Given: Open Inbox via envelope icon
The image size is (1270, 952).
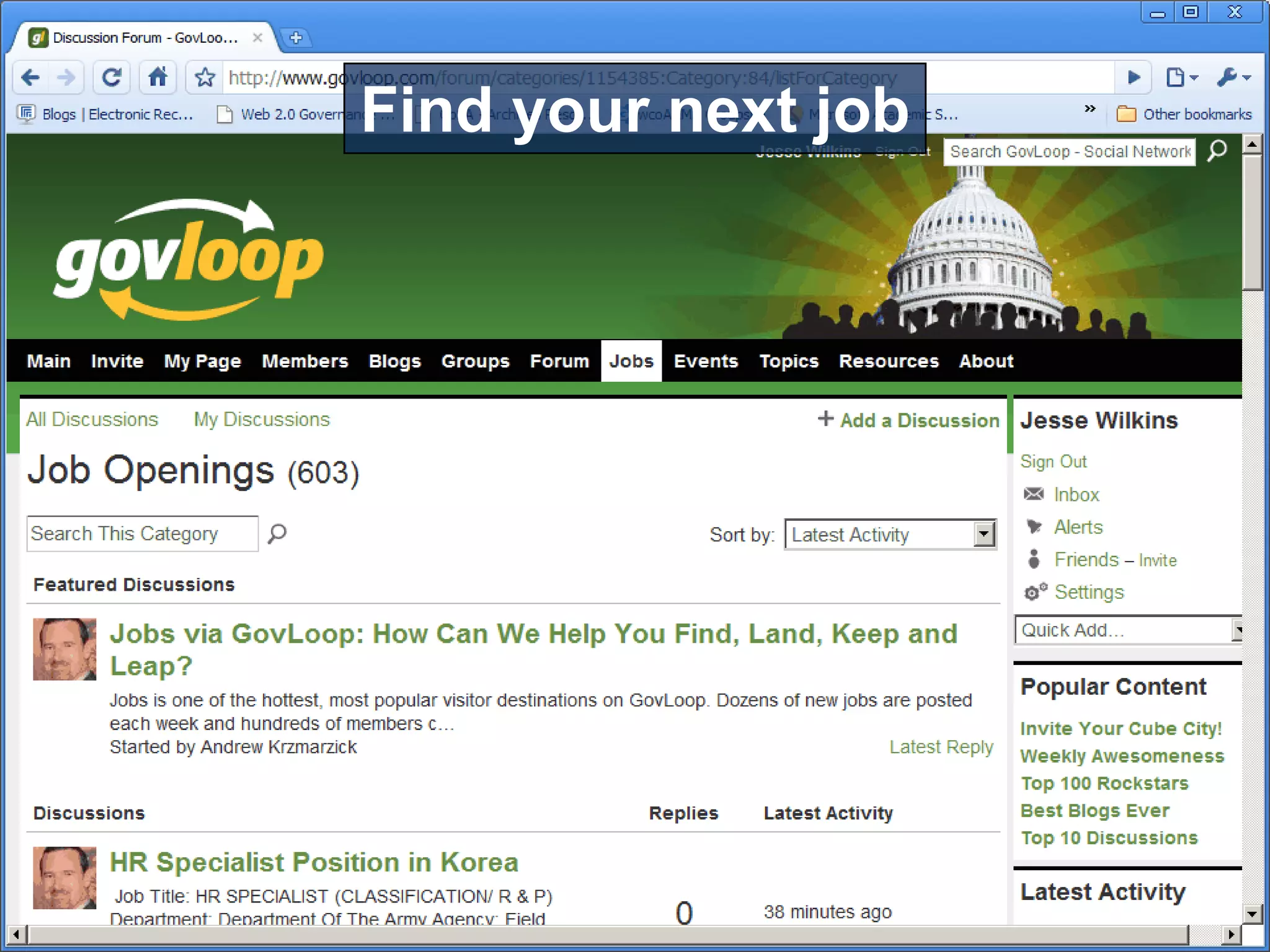Looking at the screenshot, I should pyautogui.click(x=1034, y=494).
